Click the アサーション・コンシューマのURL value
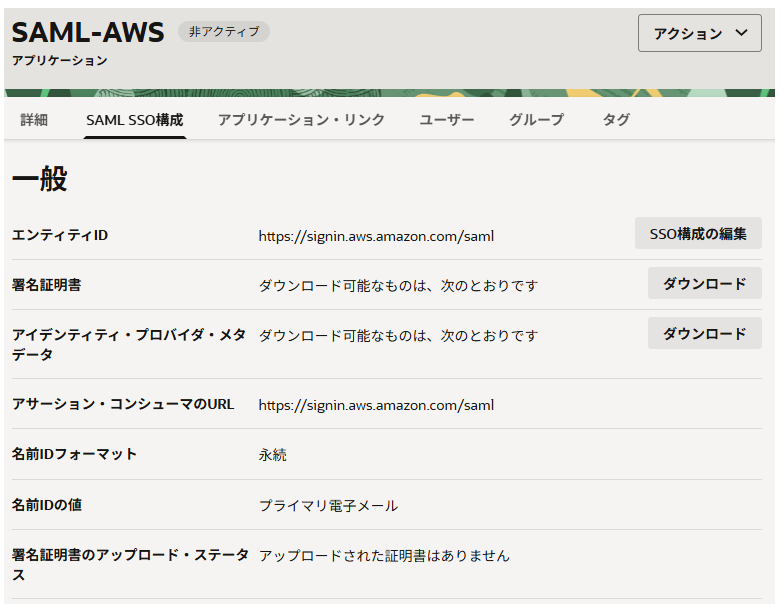 376,405
